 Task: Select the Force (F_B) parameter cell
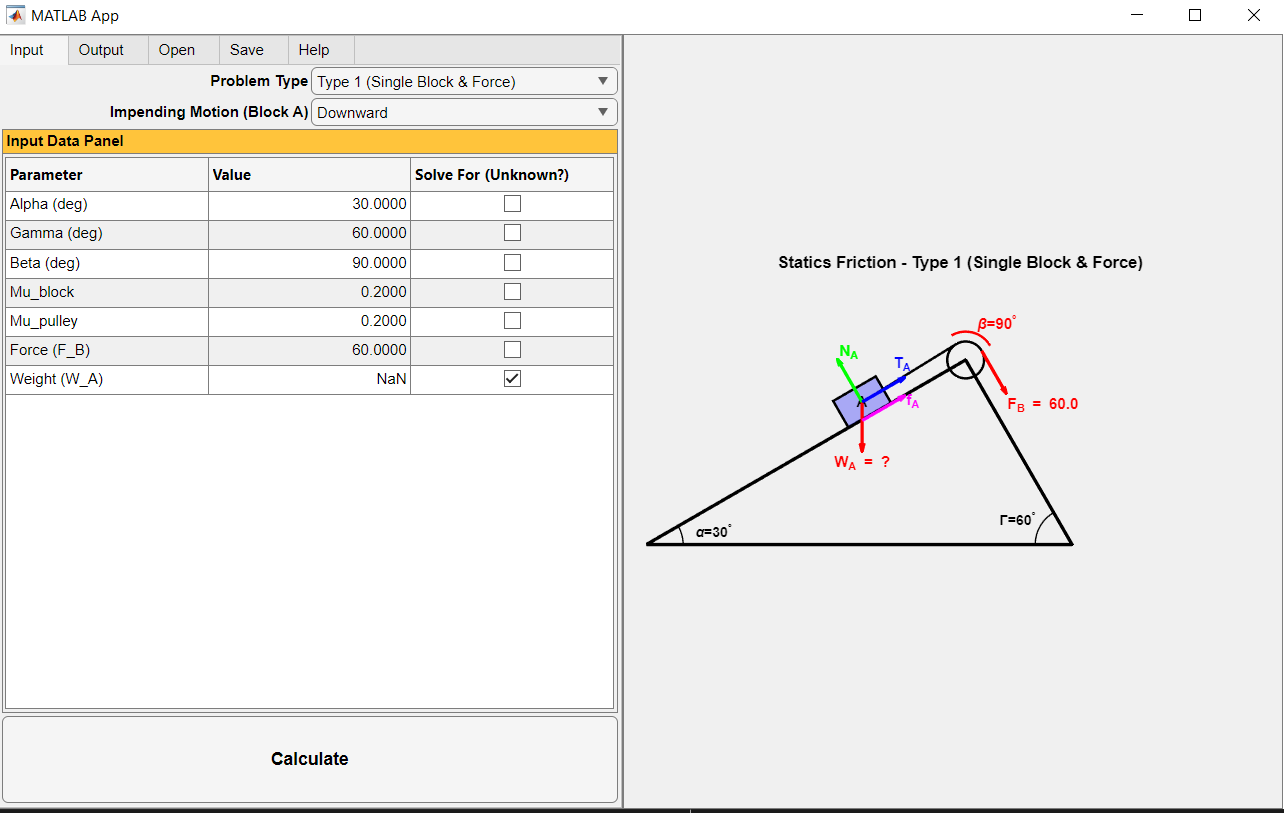click(107, 350)
